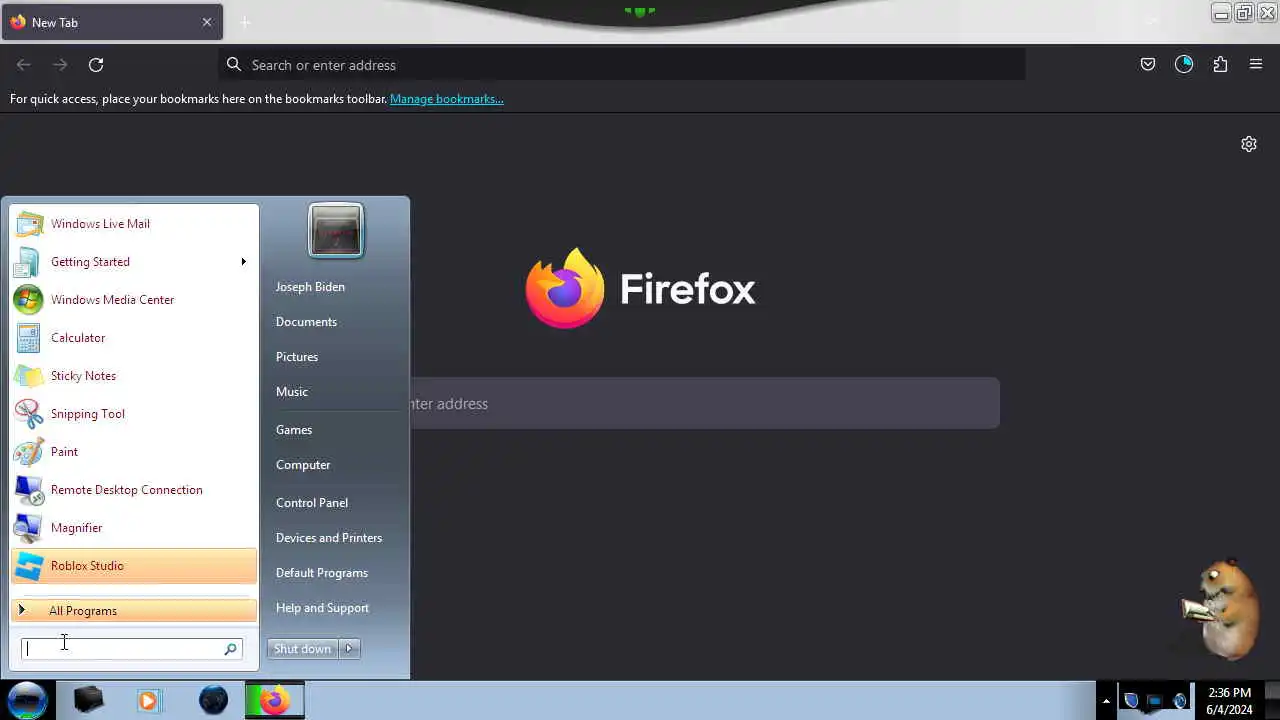Reload the current Firefox page
This screenshot has width=1280, height=720.
pyautogui.click(x=96, y=65)
